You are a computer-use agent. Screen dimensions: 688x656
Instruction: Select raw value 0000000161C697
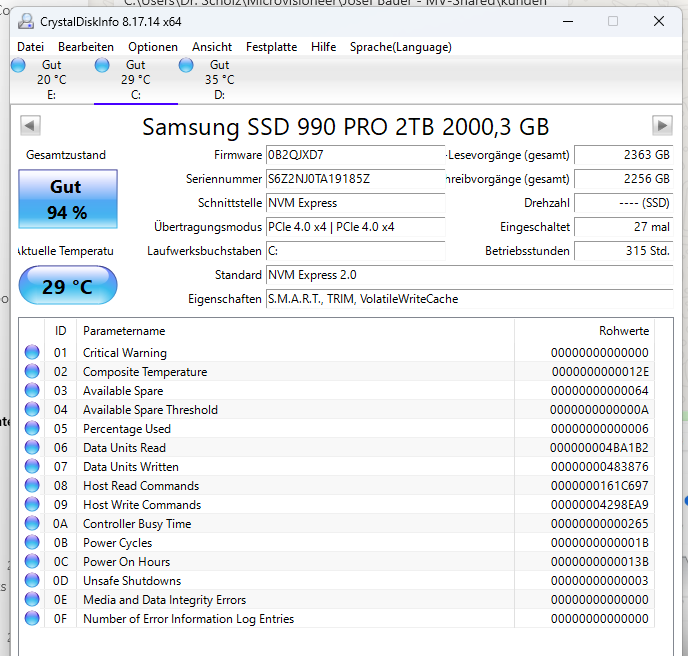click(600, 486)
